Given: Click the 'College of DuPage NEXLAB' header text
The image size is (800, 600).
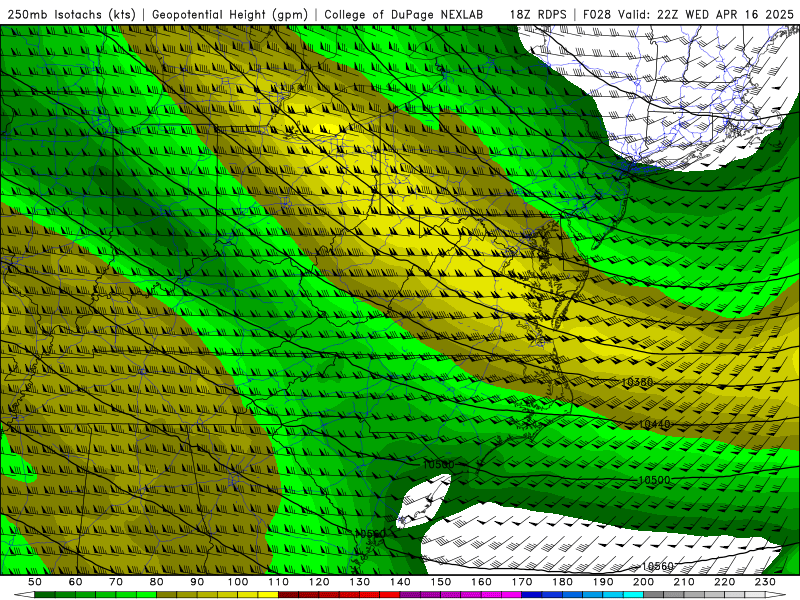Looking at the screenshot, I should pyautogui.click(x=404, y=15).
